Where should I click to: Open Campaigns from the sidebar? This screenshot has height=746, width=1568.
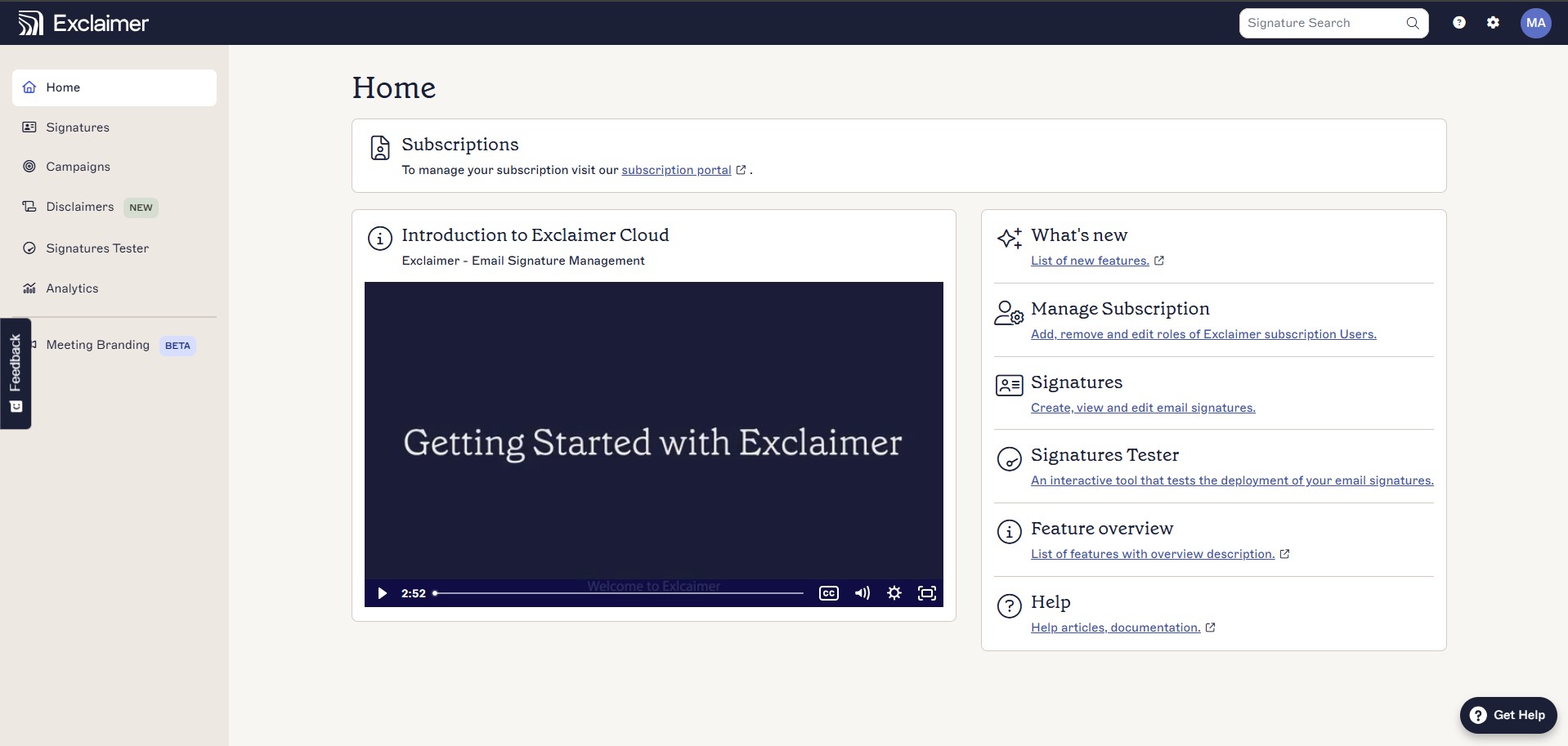click(x=78, y=167)
